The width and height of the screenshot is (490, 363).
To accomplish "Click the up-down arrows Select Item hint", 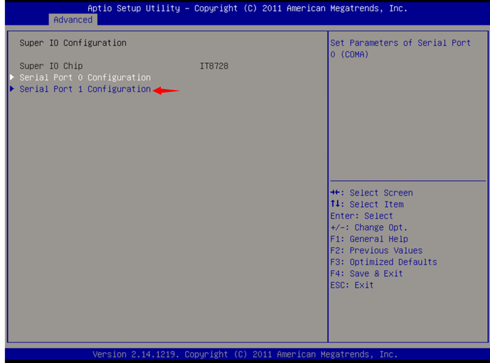I will [367, 204].
